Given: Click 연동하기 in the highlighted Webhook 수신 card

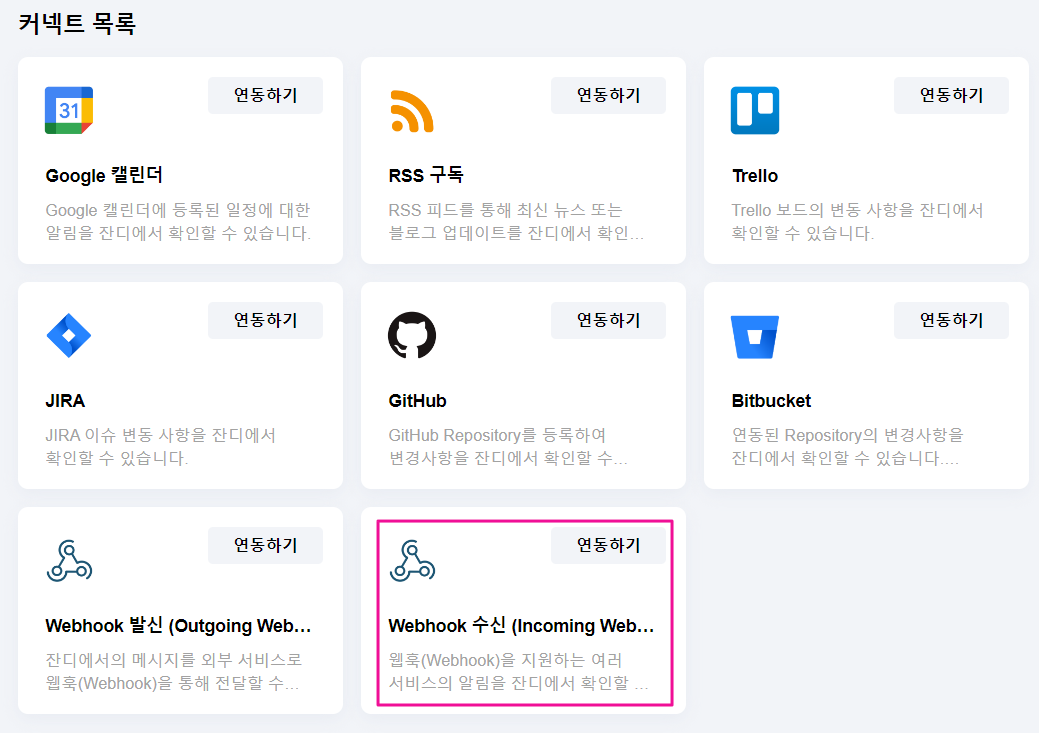Looking at the screenshot, I should point(608,545).
